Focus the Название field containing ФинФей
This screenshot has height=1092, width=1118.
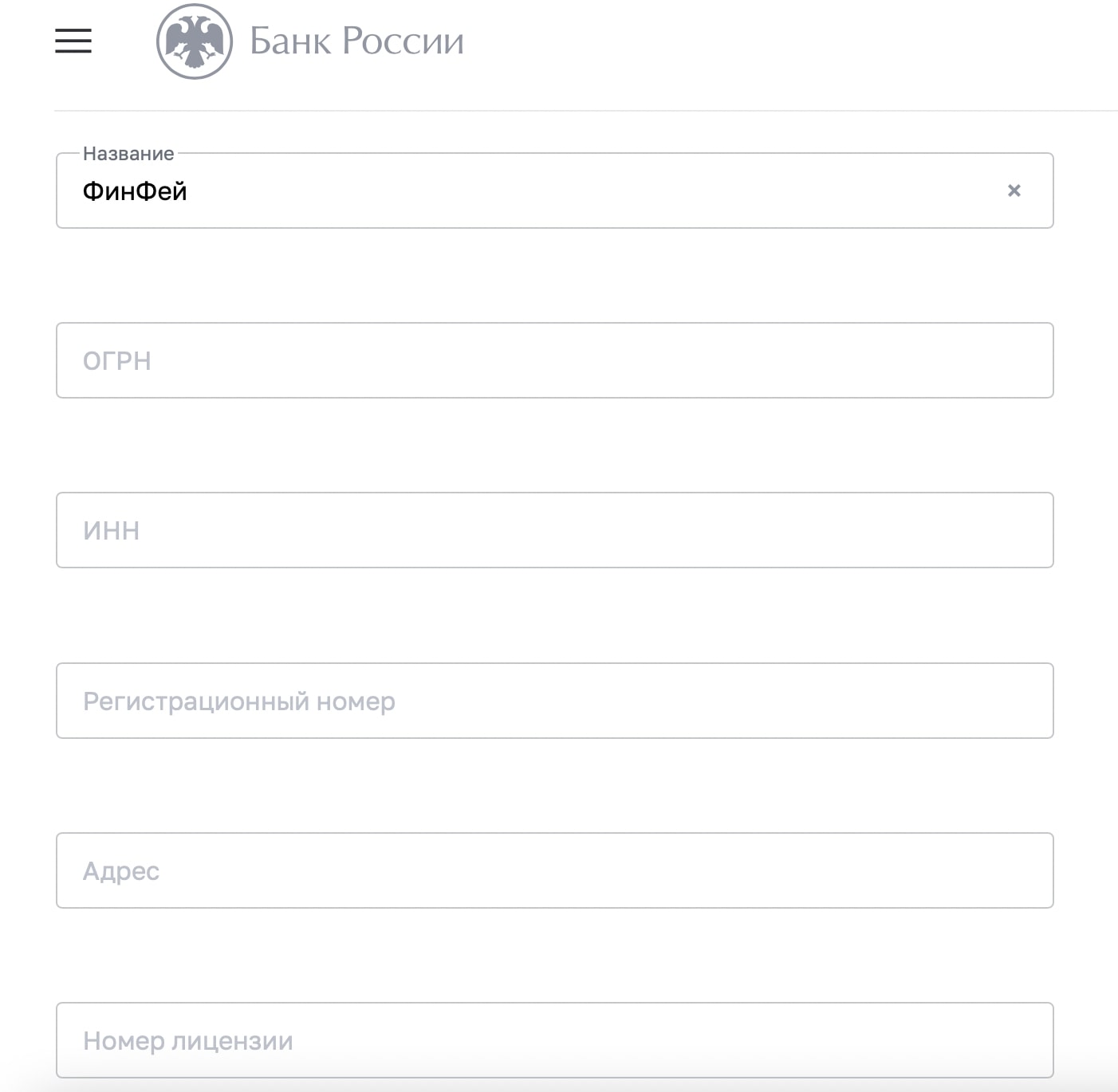[555, 191]
